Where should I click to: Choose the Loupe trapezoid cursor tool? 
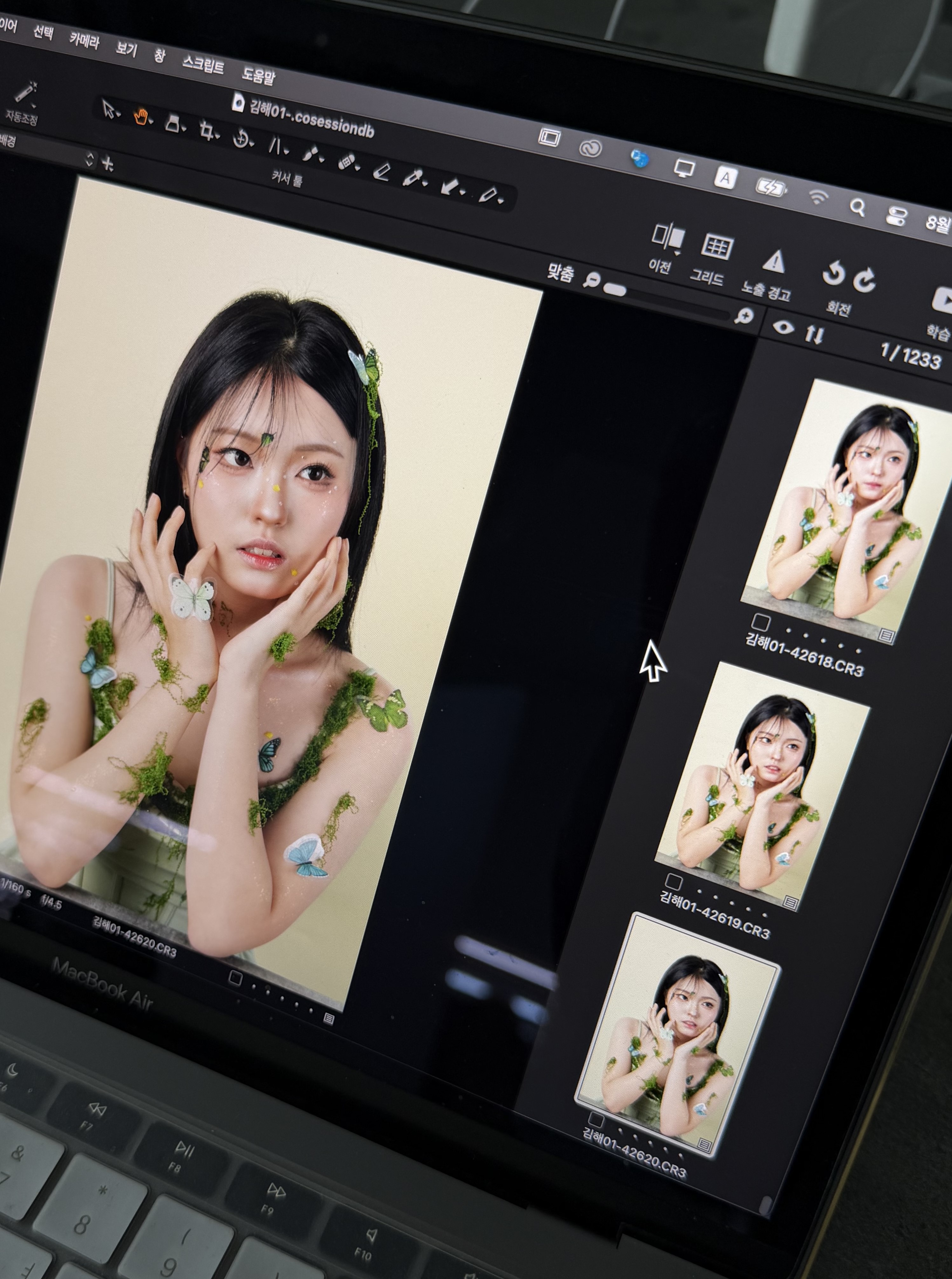coord(172,124)
